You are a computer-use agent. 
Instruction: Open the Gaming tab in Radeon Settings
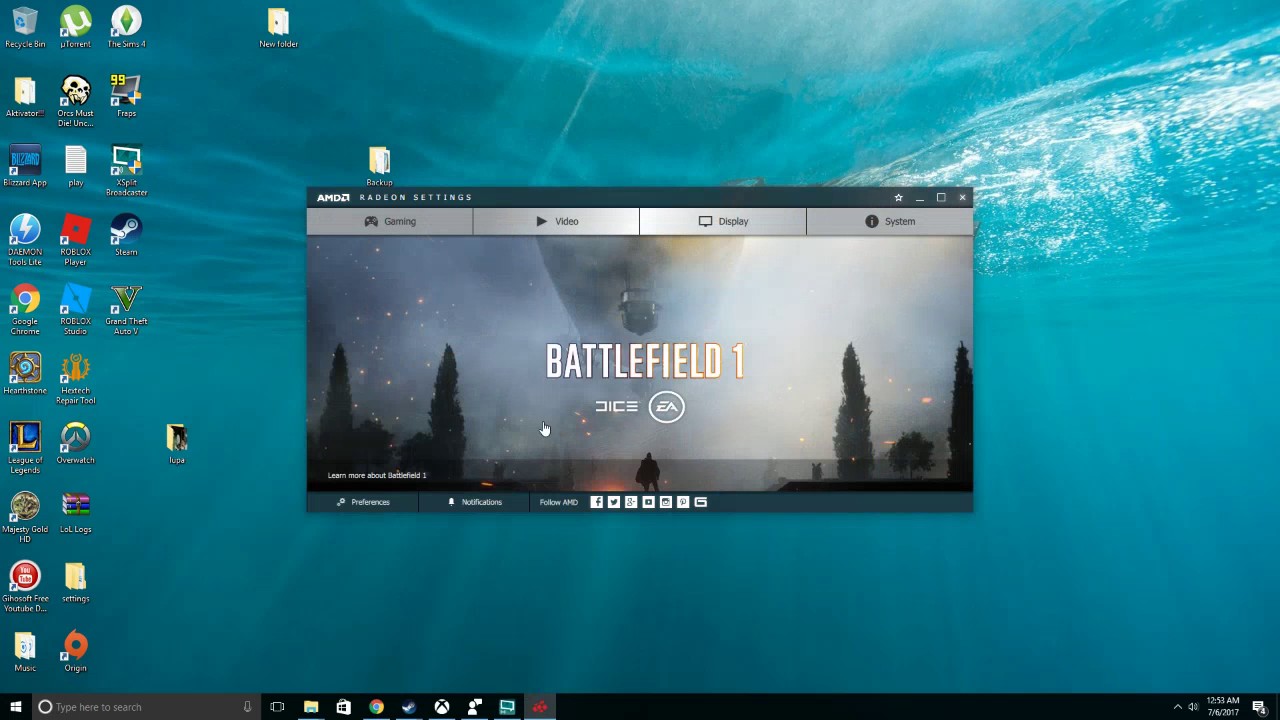(390, 221)
